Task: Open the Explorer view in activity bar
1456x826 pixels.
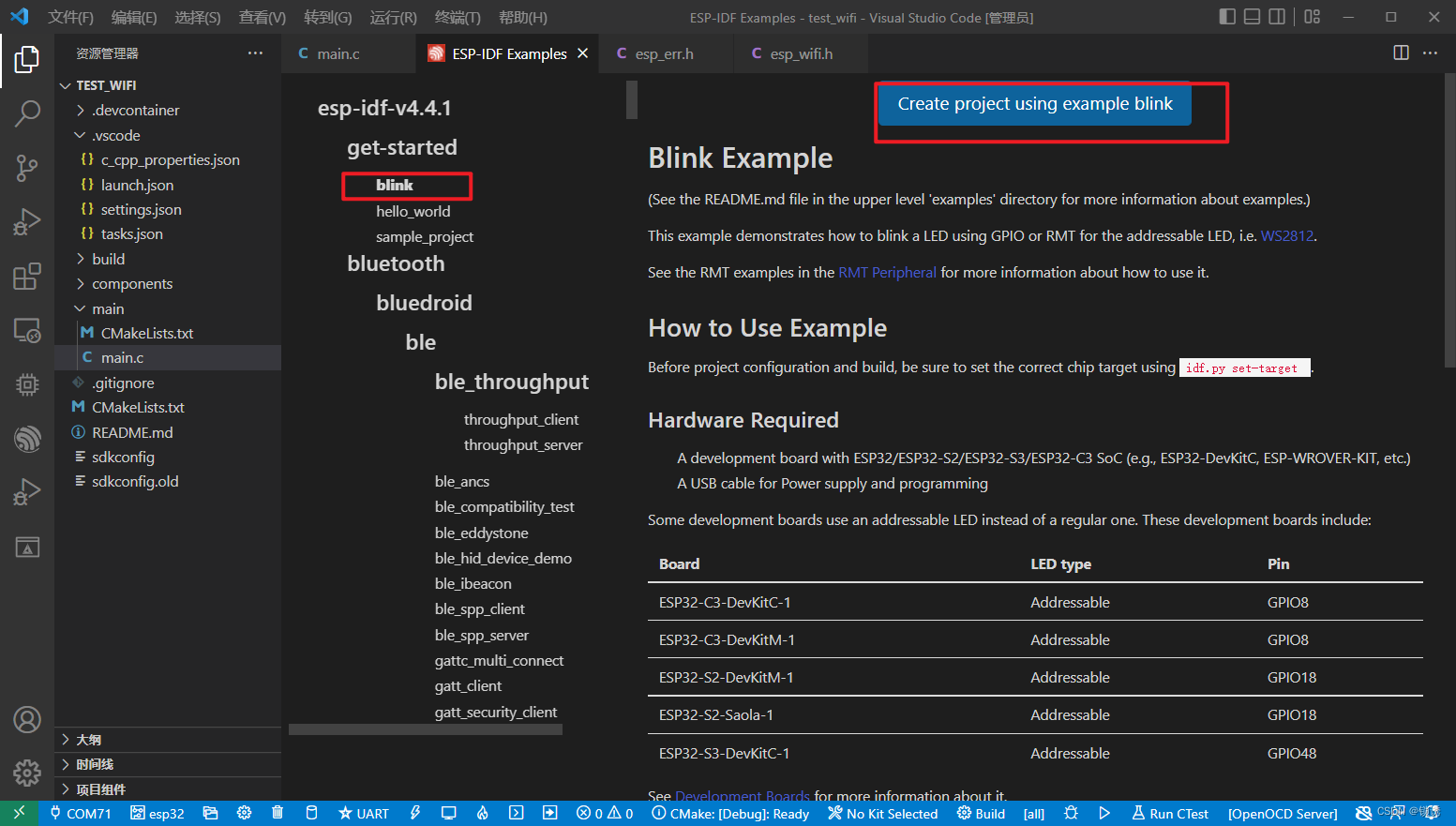Action: coord(27,60)
